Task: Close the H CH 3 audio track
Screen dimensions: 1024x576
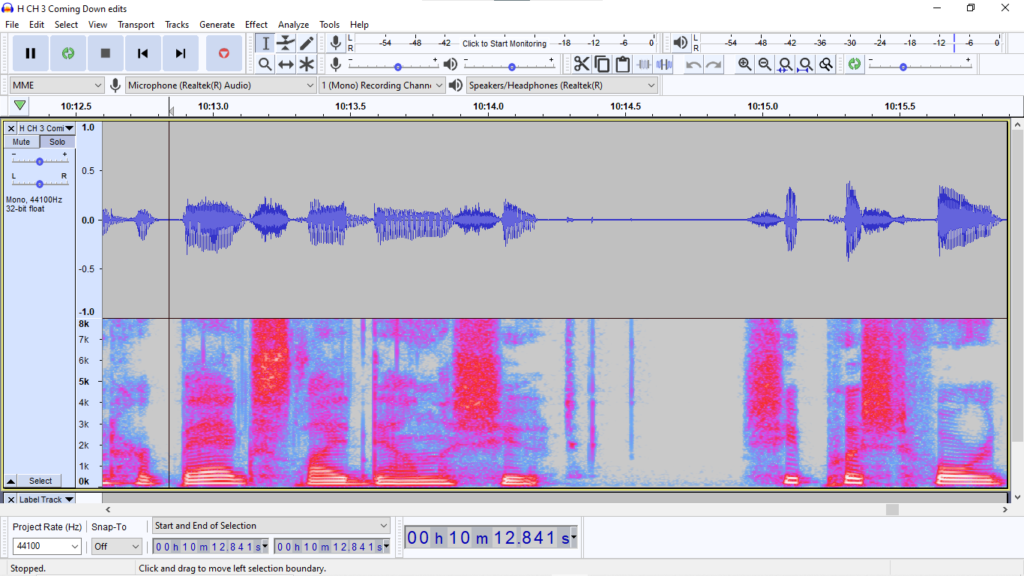Action: [10, 129]
